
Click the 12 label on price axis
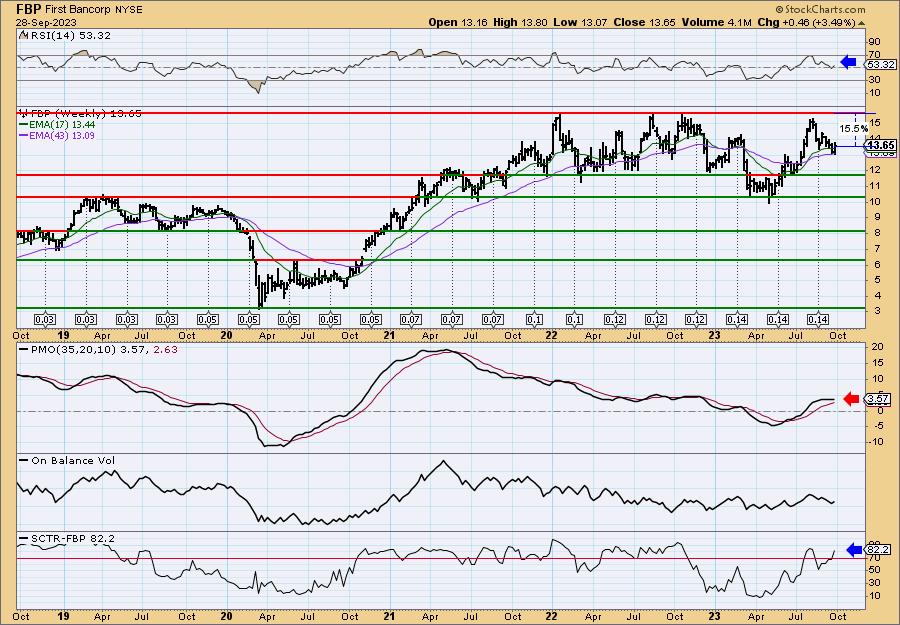tap(874, 170)
